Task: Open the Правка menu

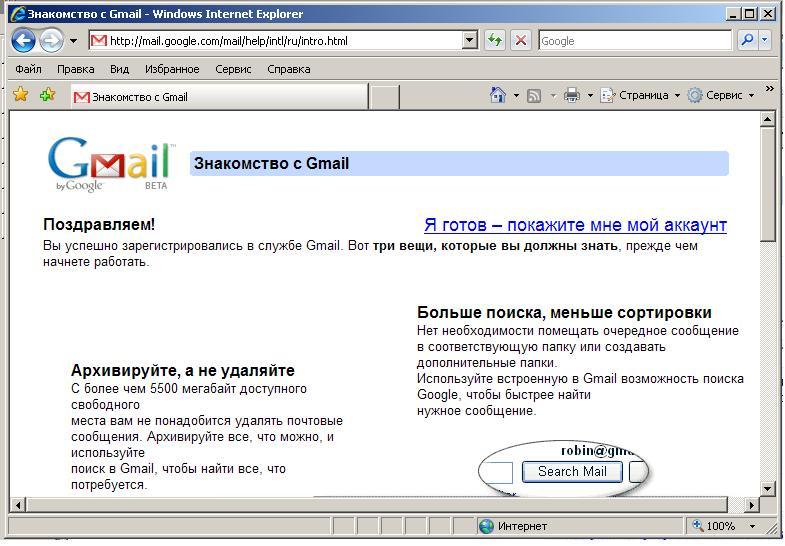Action: [x=76, y=69]
